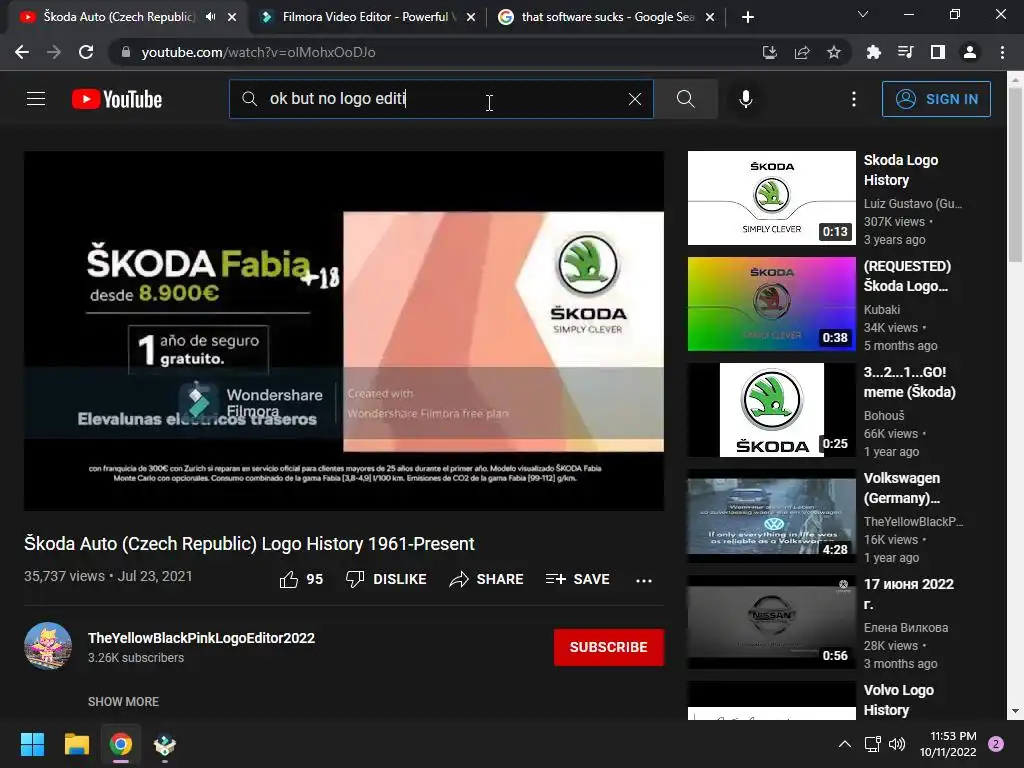
Task: Click the SIGN IN button
Action: coord(936,99)
